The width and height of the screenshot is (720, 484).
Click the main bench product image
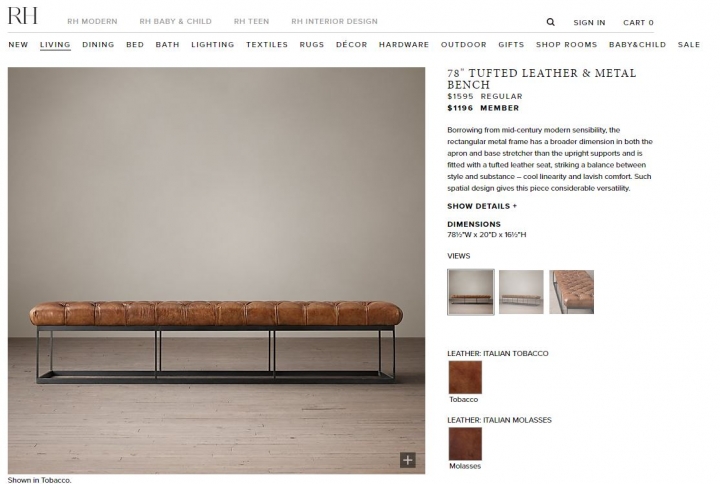click(x=216, y=270)
